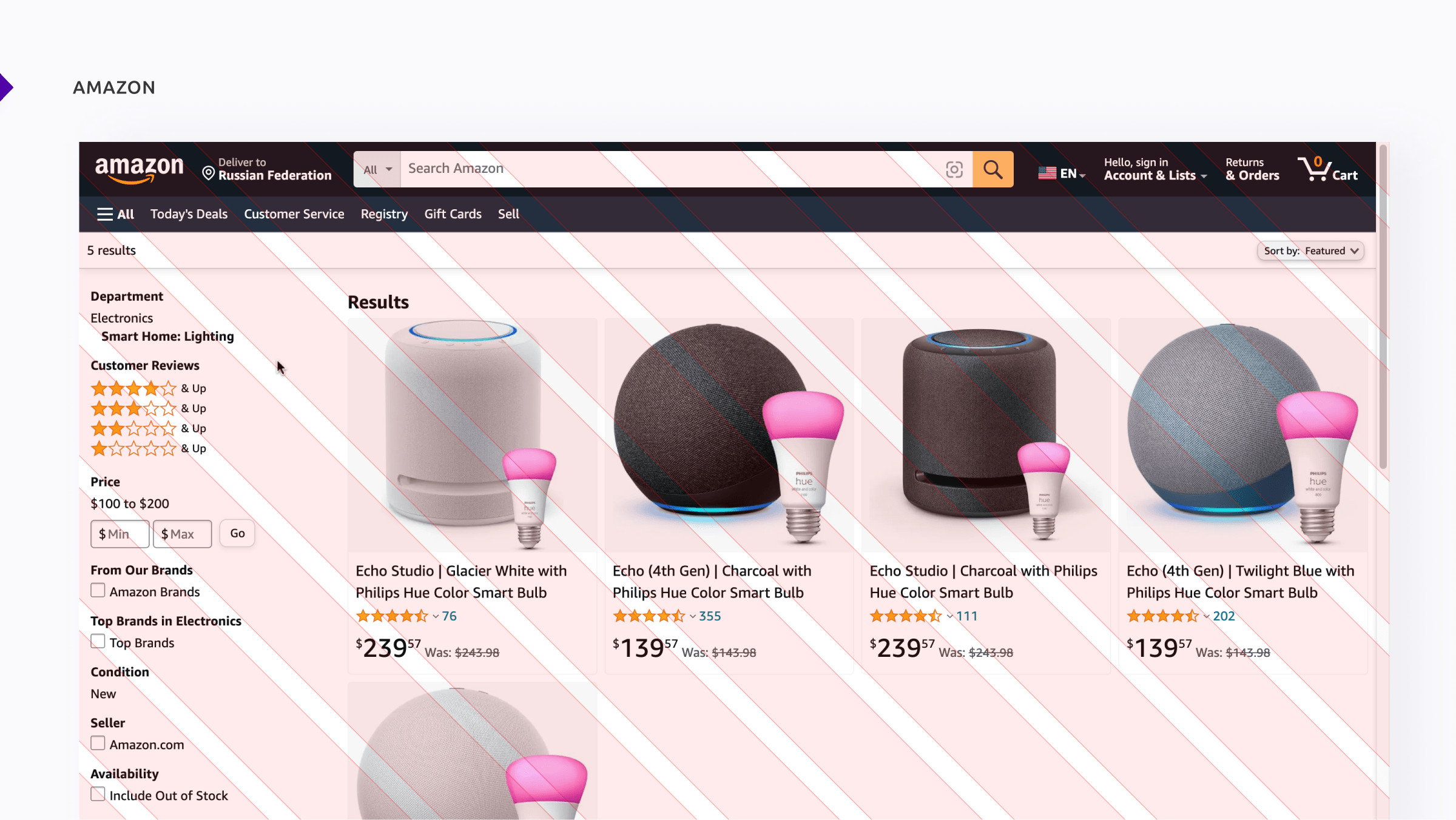This screenshot has width=1456, height=820.
Task: Filter by 1 star & Up rating
Action: pos(149,448)
